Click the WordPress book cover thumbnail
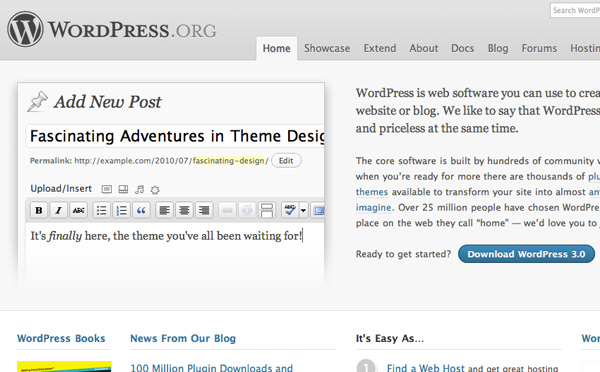Viewport: 600px width, 372px height. click(x=64, y=366)
